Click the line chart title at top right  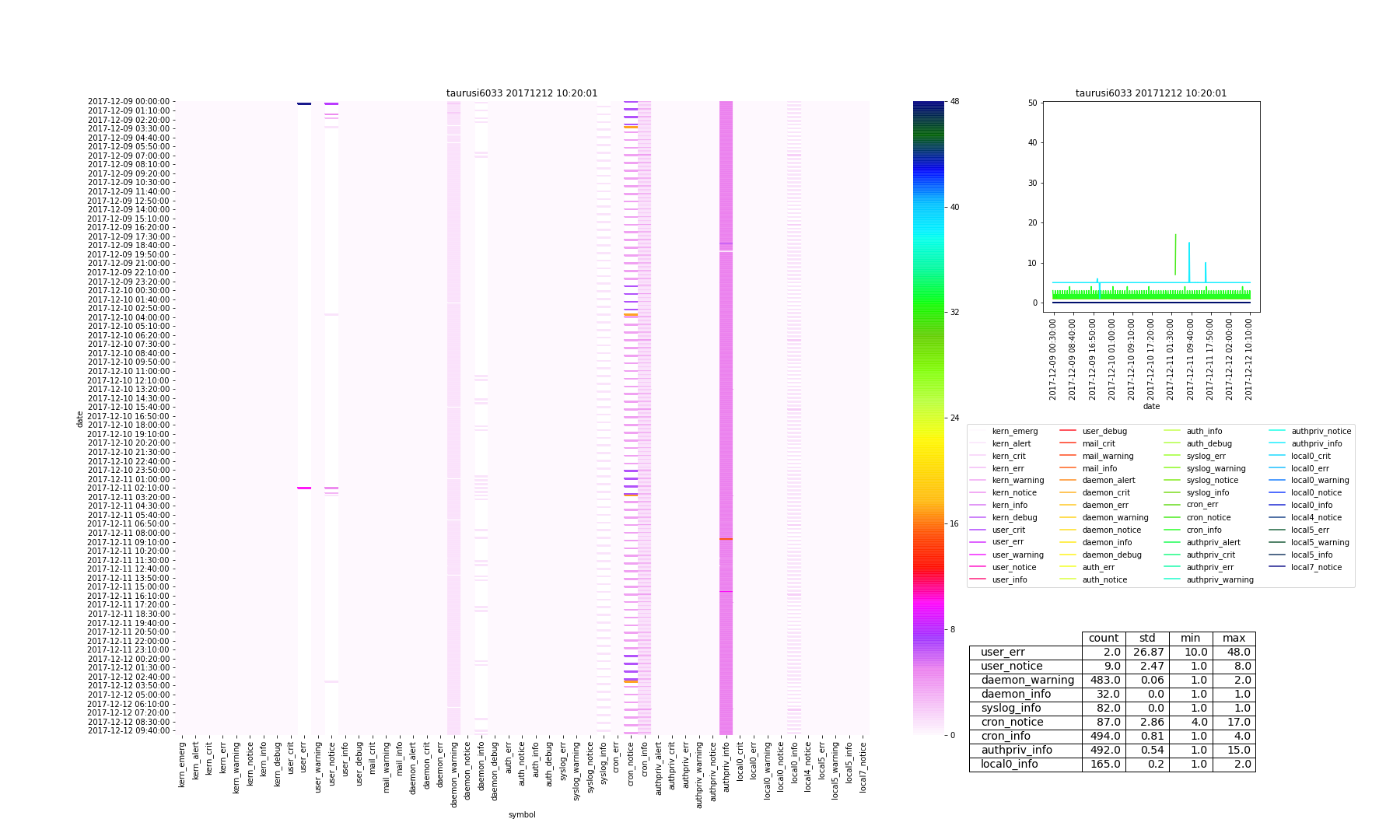point(1151,93)
